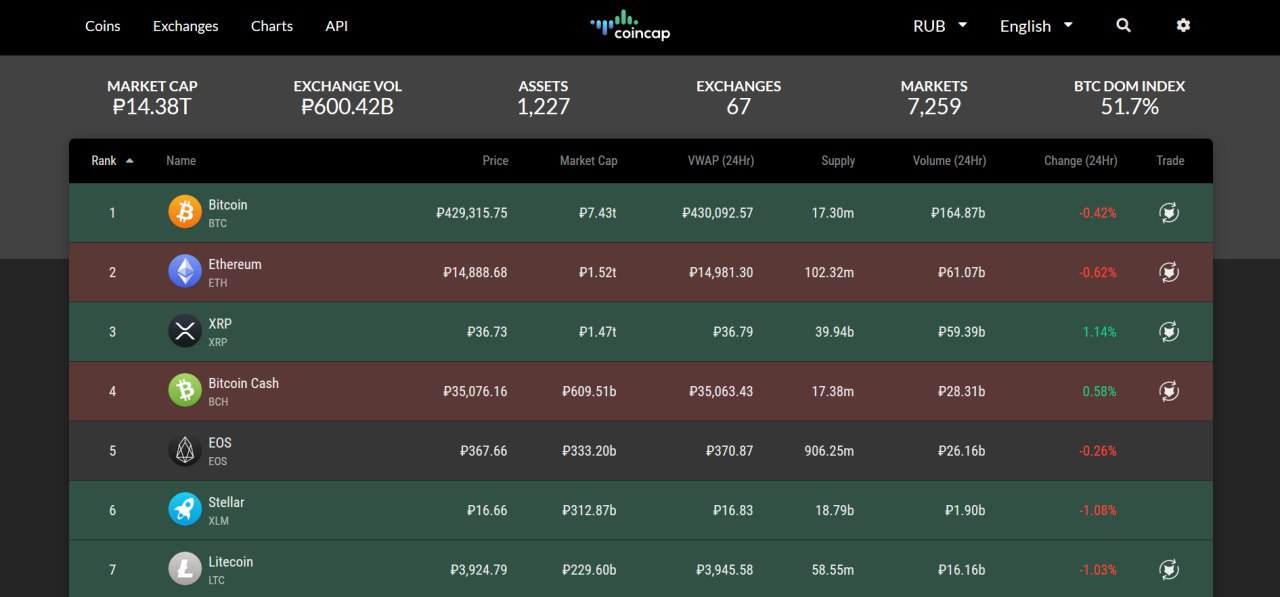Trade XRP via ShapeShift icon
This screenshot has height=597, width=1280.
click(x=1169, y=331)
